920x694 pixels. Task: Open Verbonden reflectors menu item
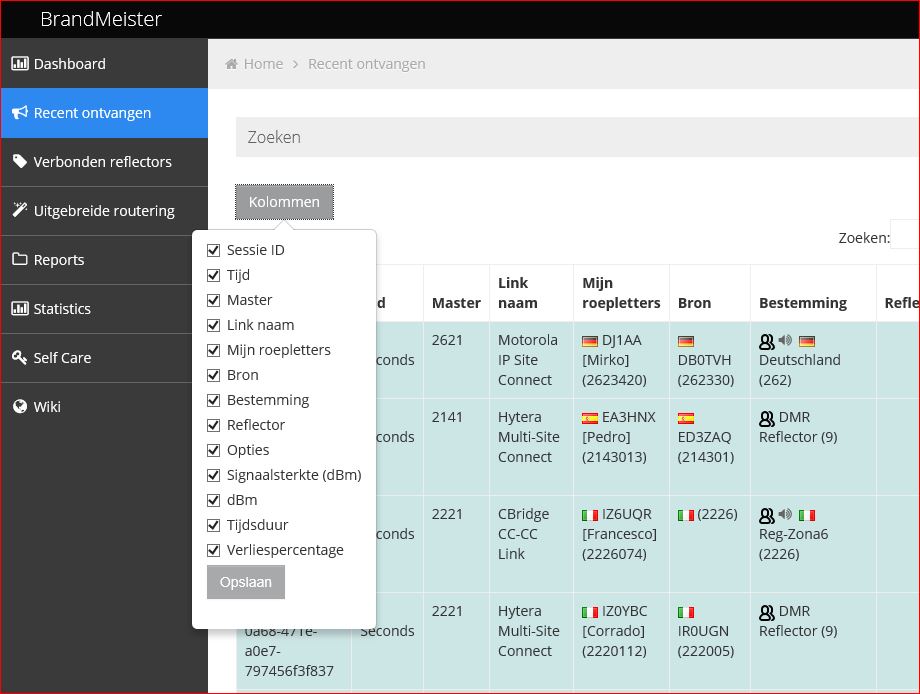pyautogui.click(x=104, y=162)
